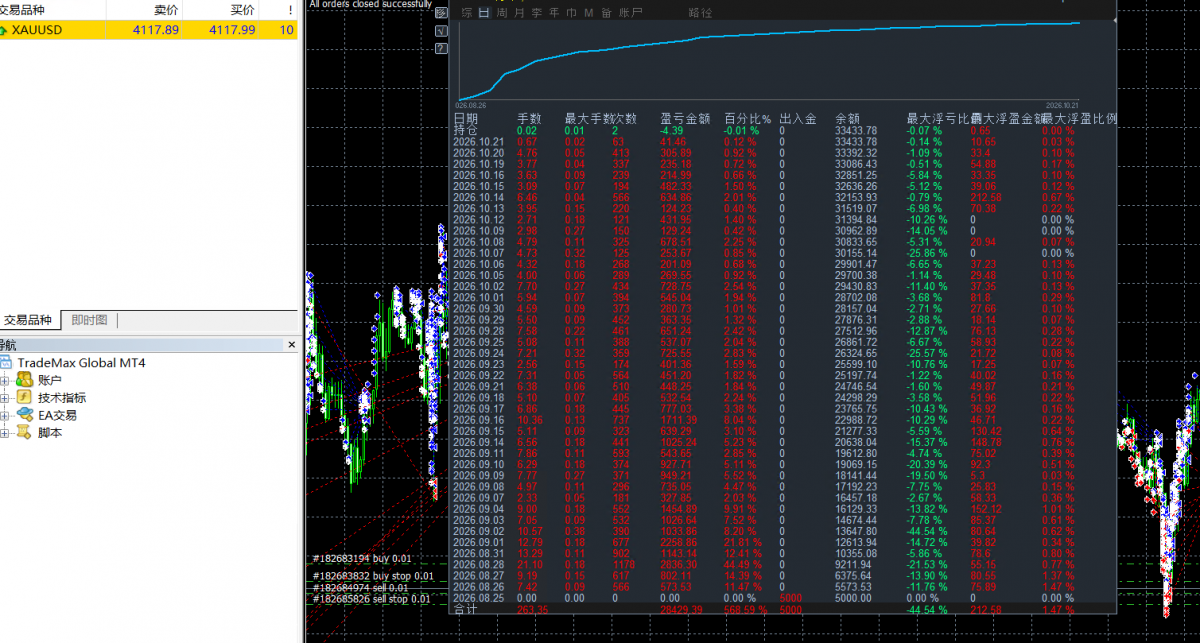Viewport: 1200px width, 643px height.
Task: Expand the EA交易 tree node
Action: pyautogui.click(x=5, y=415)
